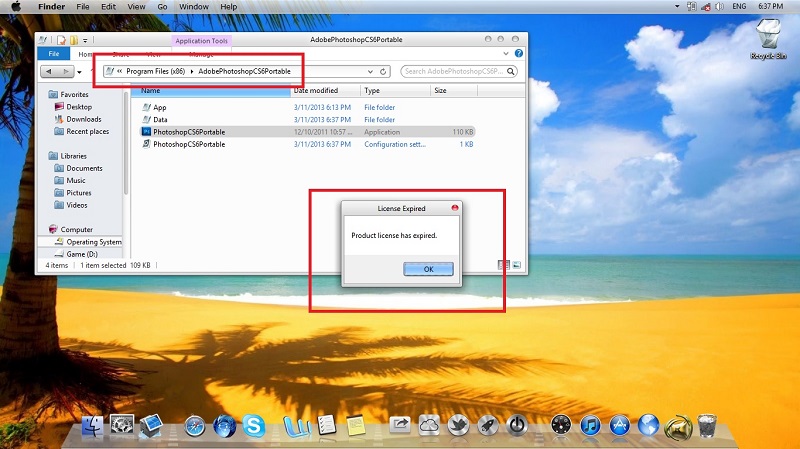Open the Apple menu
This screenshot has height=449, width=800.
pos(16,7)
